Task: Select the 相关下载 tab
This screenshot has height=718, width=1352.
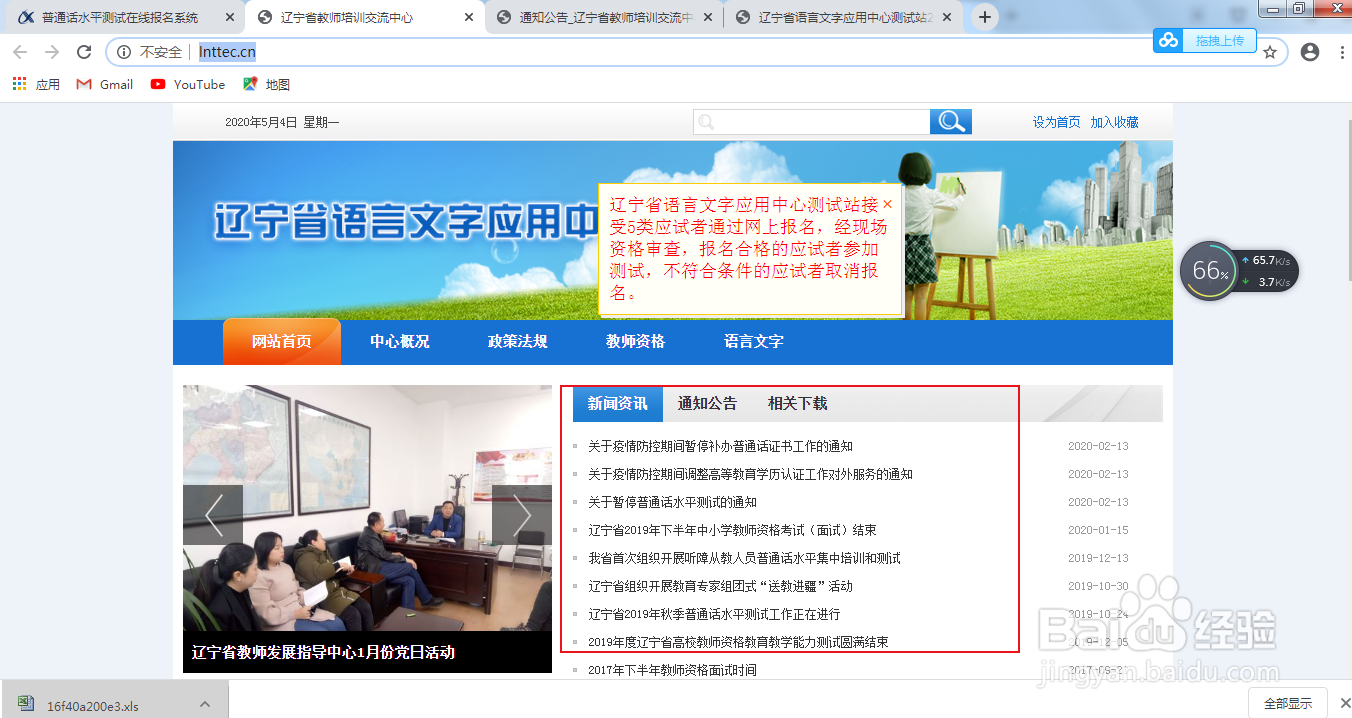Action: pos(797,404)
